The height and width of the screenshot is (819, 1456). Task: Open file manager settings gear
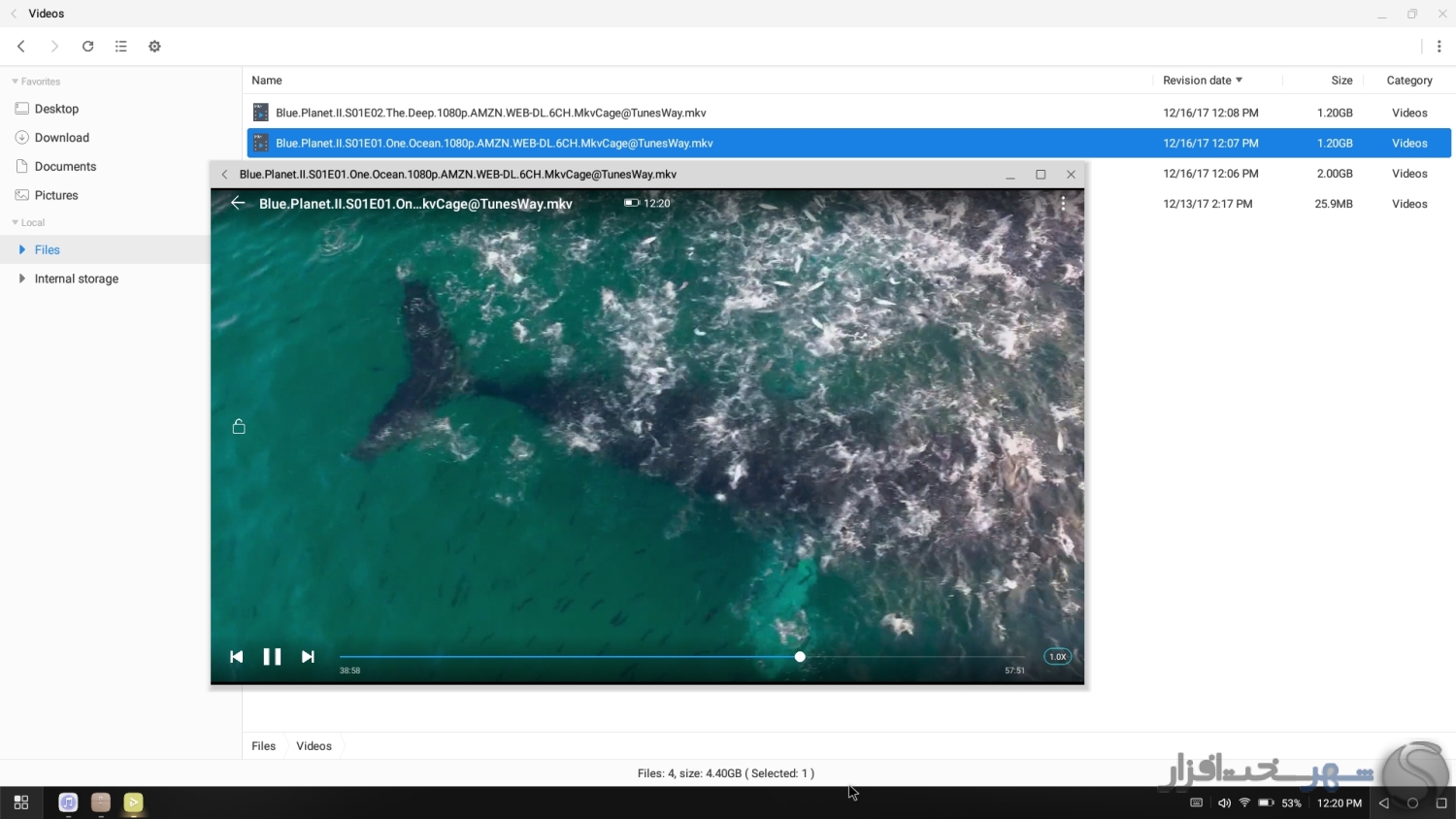[154, 47]
